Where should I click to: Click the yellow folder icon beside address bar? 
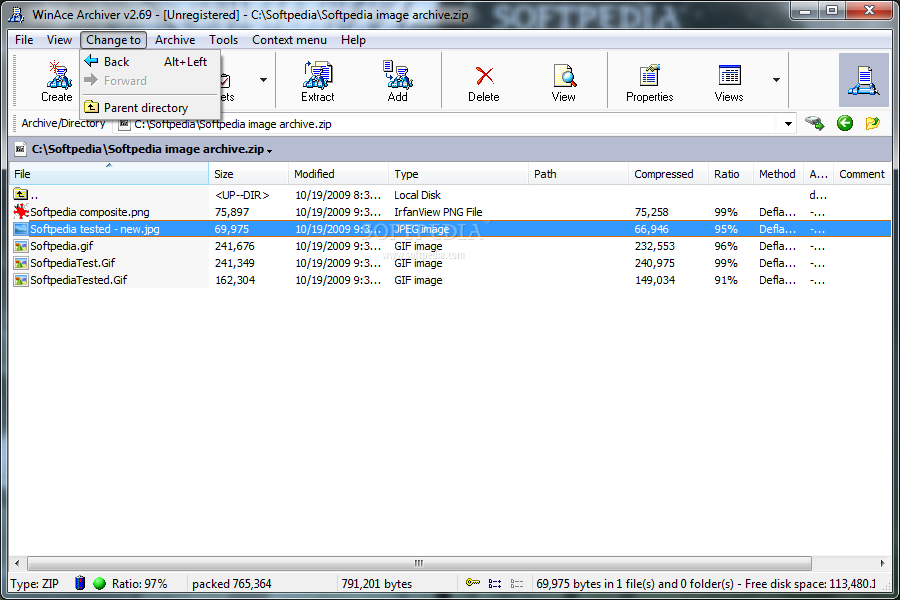(872, 123)
